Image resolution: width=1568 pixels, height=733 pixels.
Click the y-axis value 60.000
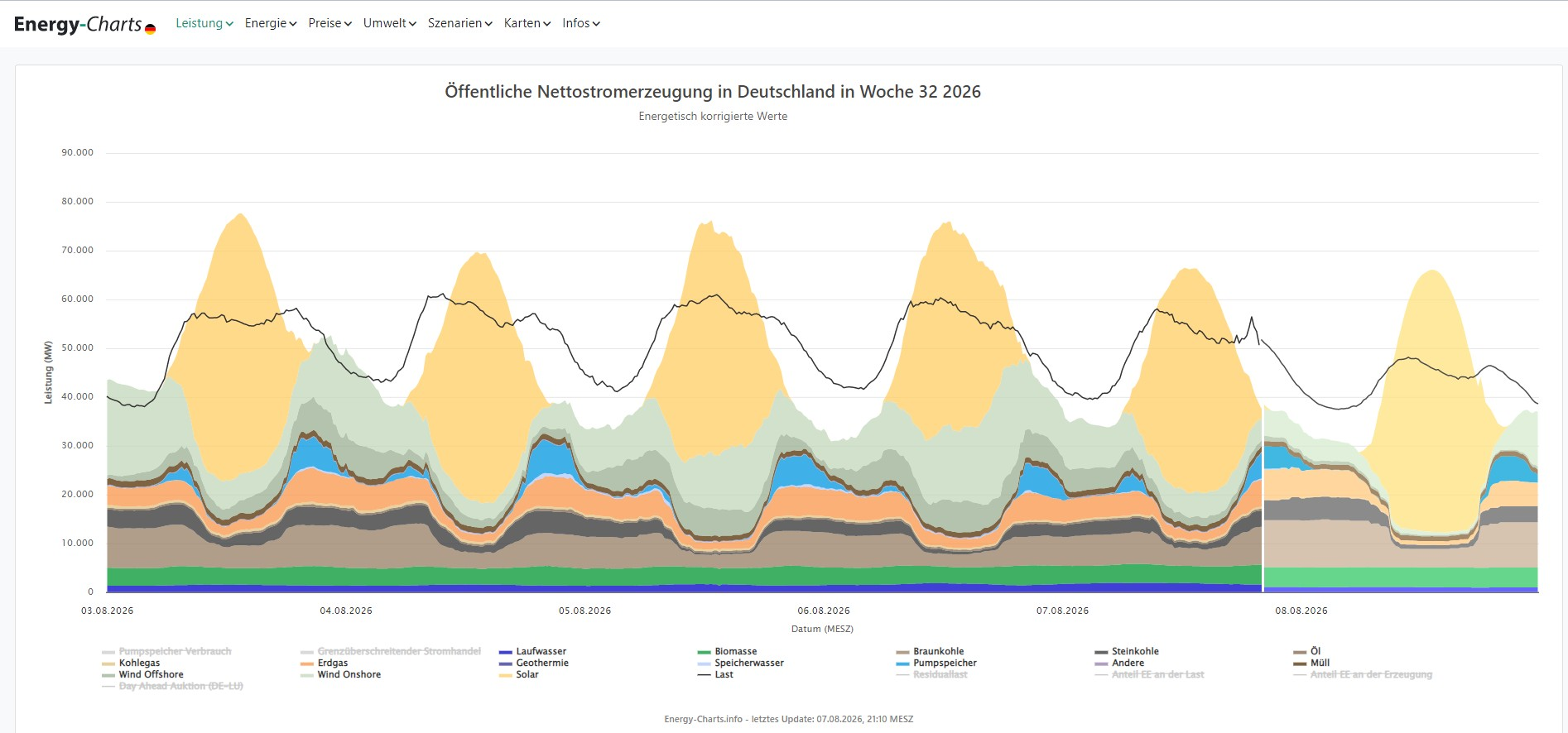coord(78,299)
